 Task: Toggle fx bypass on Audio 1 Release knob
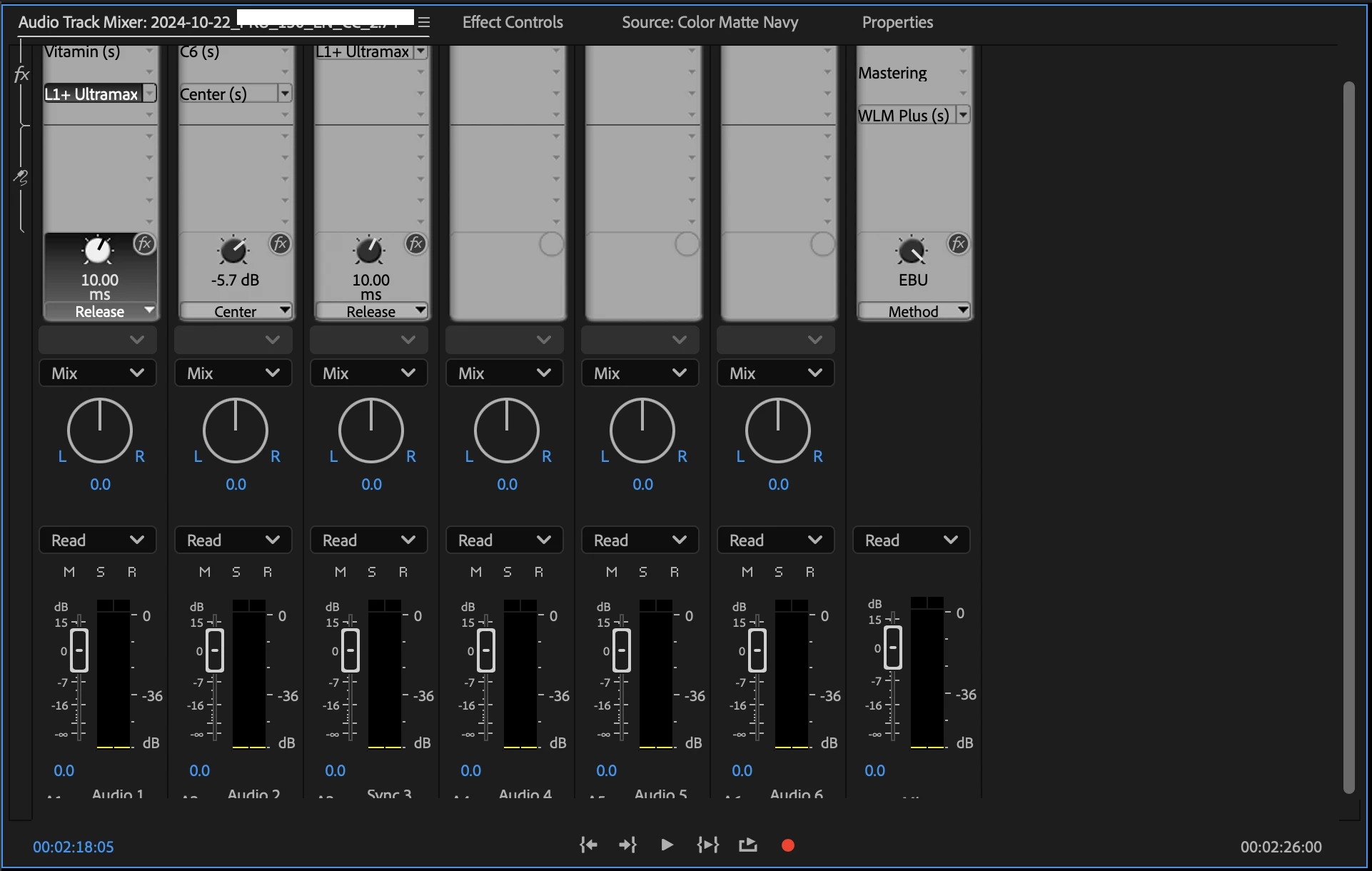click(x=144, y=244)
